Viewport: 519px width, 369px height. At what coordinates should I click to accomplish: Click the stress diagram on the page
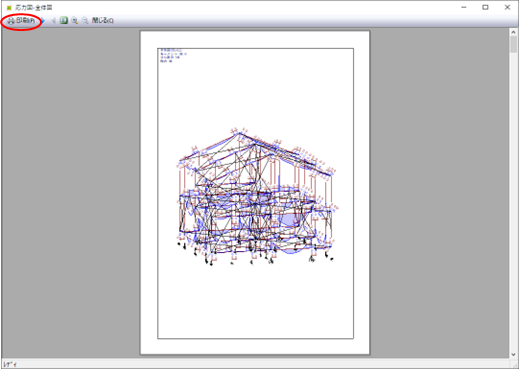tap(256, 196)
